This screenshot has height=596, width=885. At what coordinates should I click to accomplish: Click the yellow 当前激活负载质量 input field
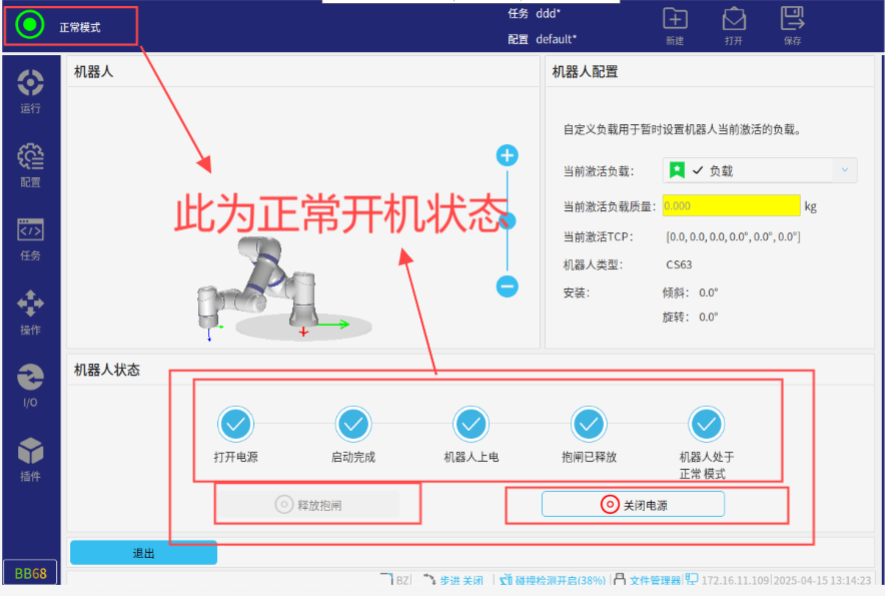tap(731, 206)
